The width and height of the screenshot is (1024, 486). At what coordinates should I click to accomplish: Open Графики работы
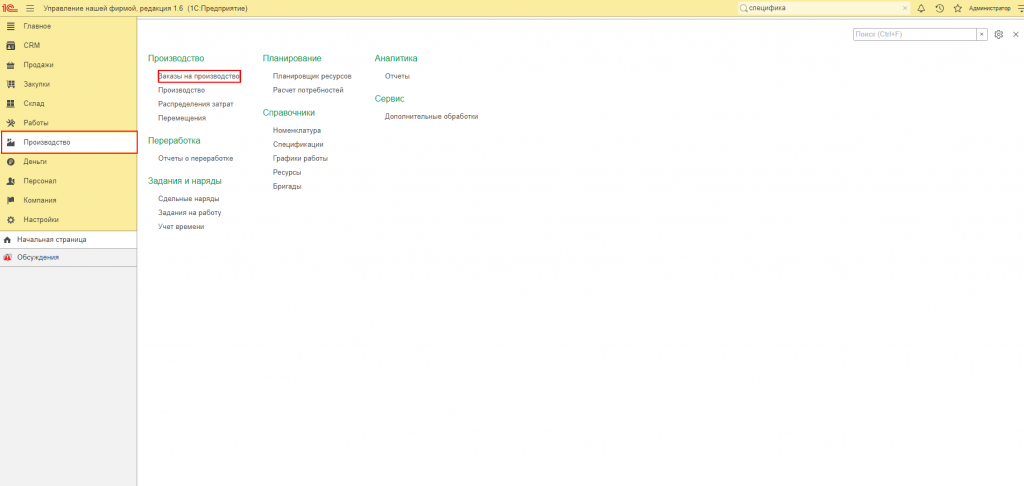tap(300, 158)
